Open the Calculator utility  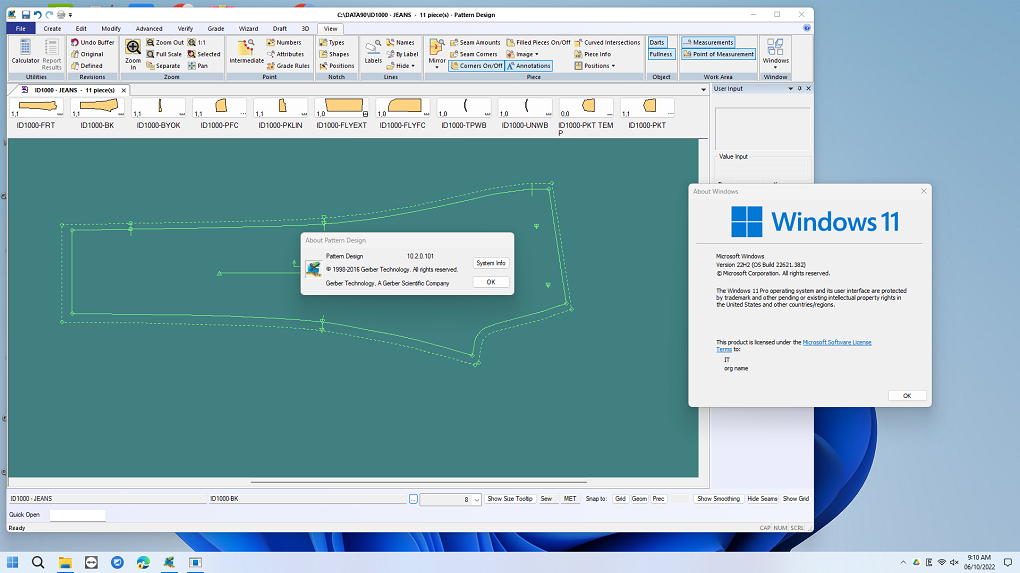click(x=25, y=52)
